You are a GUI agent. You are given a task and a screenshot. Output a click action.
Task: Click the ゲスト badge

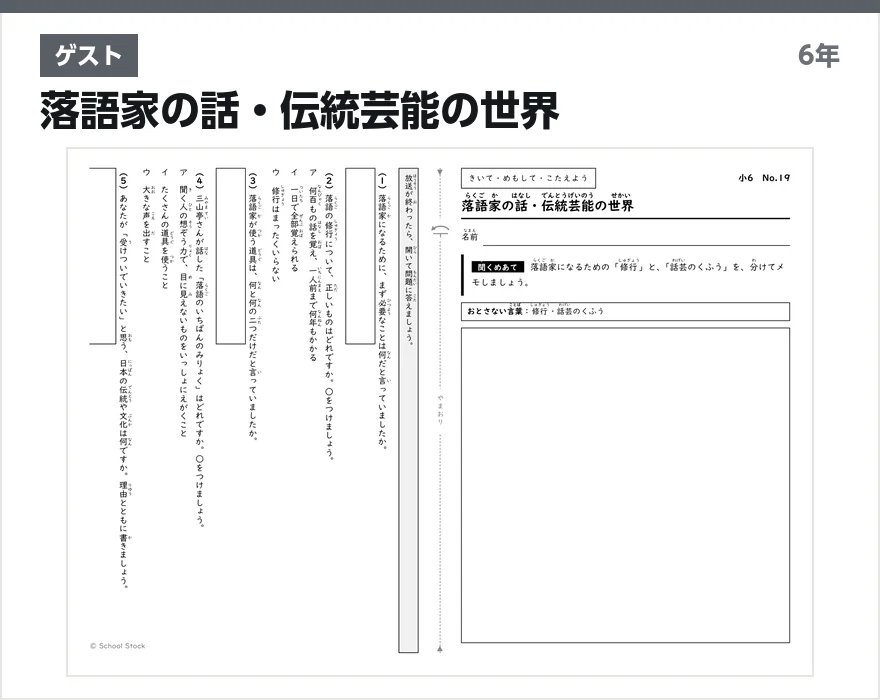click(x=89, y=56)
